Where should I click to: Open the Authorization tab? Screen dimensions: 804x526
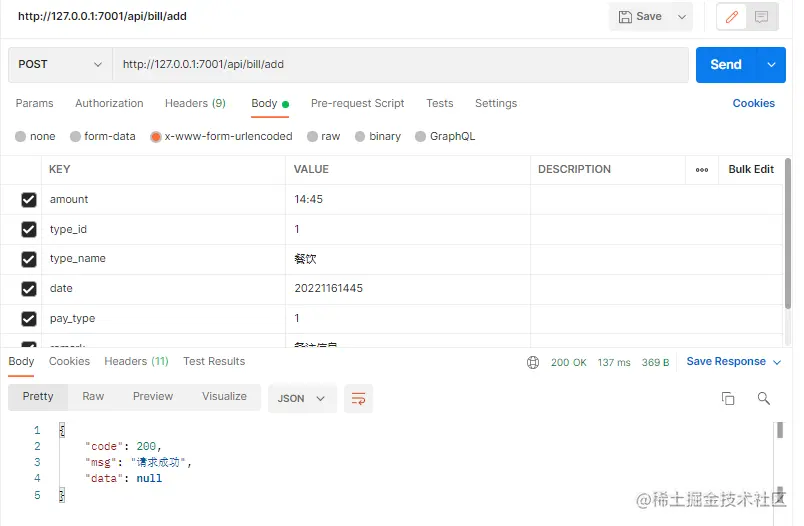click(x=109, y=103)
